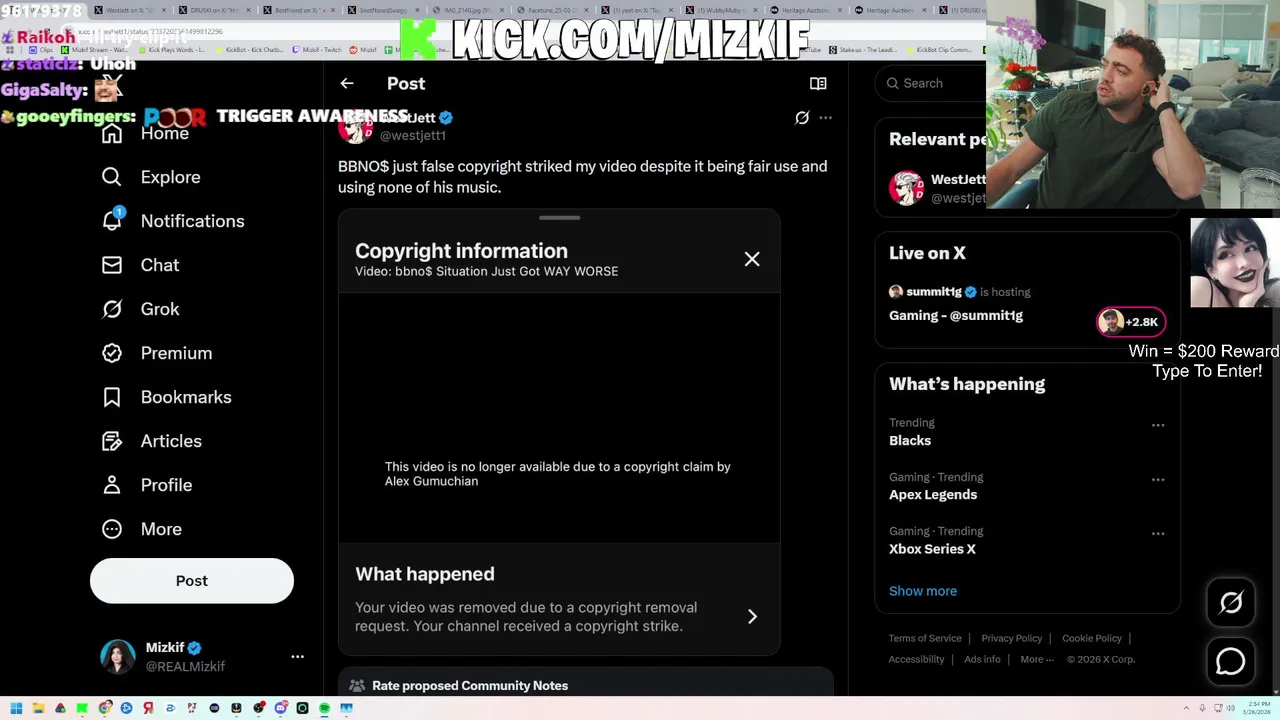The width and height of the screenshot is (1280, 720).
Task: Open reader view icon in Post header
Action: [818, 84]
